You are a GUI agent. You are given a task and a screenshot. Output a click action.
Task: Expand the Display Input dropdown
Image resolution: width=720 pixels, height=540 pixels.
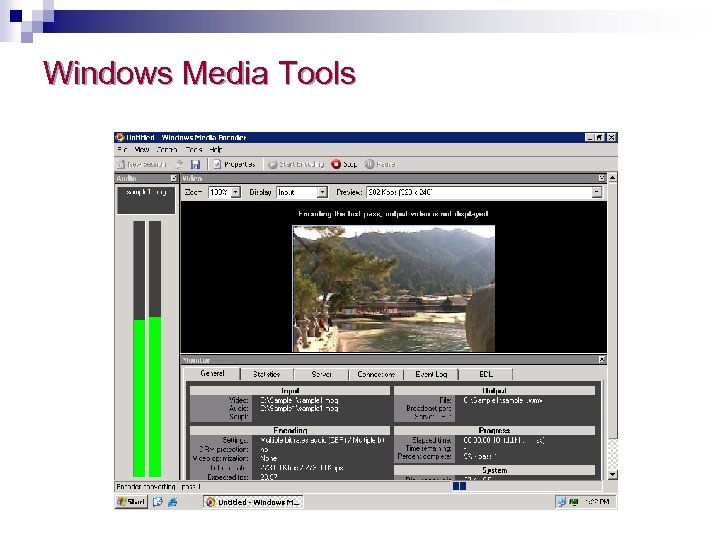322,192
